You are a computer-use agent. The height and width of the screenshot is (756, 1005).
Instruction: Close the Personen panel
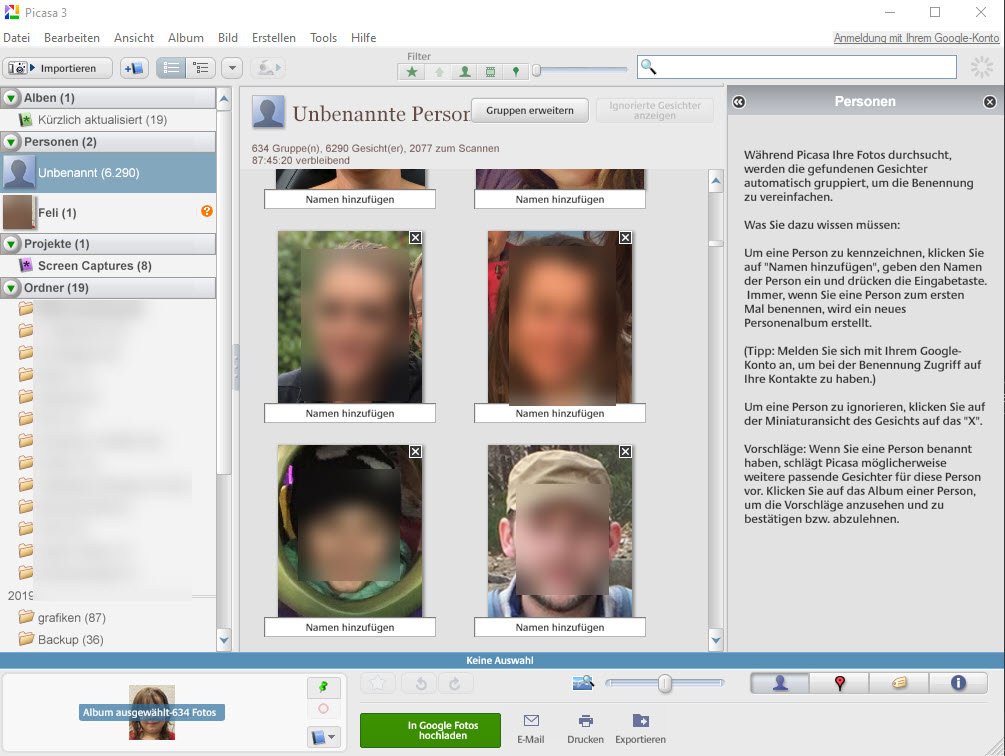990,102
